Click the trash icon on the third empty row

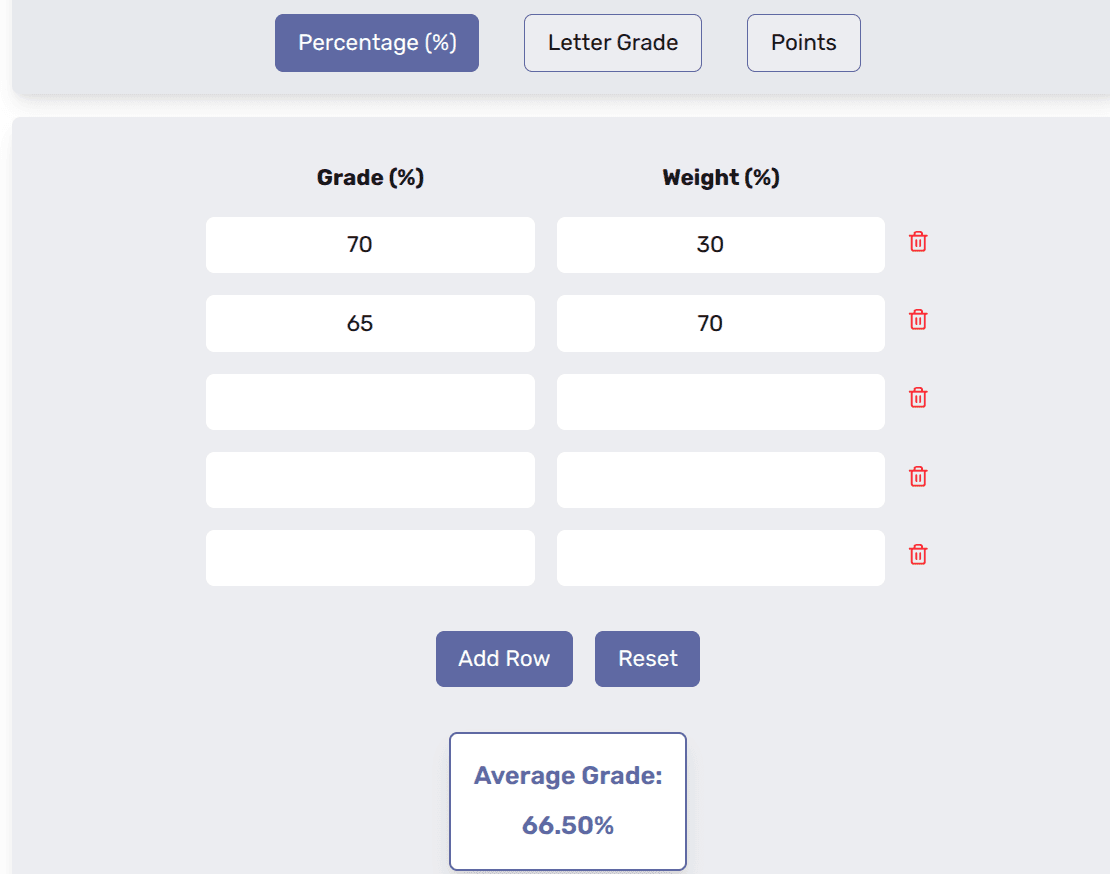(x=918, y=398)
